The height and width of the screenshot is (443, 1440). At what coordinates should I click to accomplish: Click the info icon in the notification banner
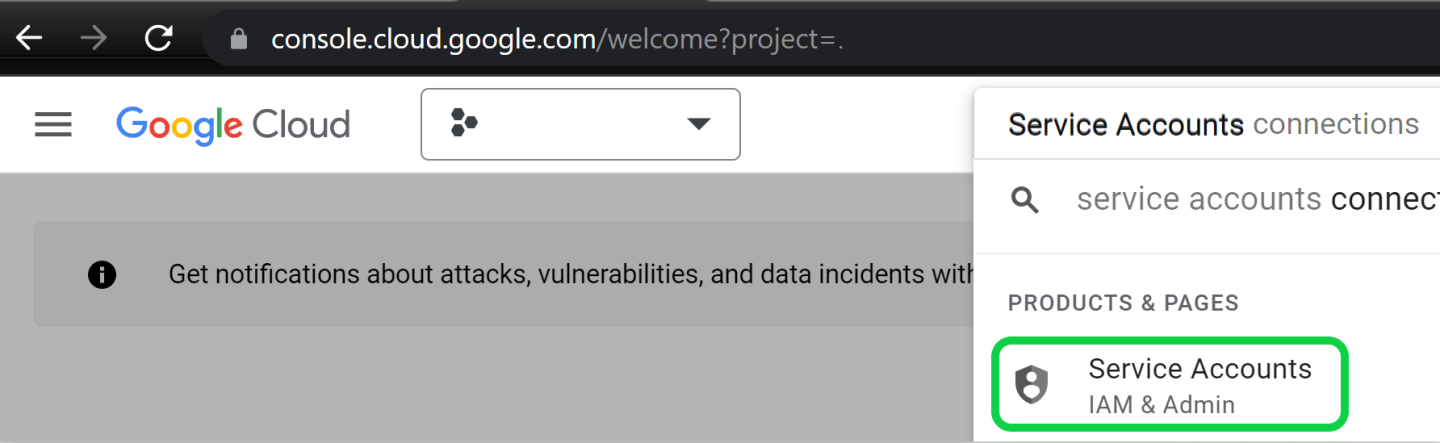(102, 274)
